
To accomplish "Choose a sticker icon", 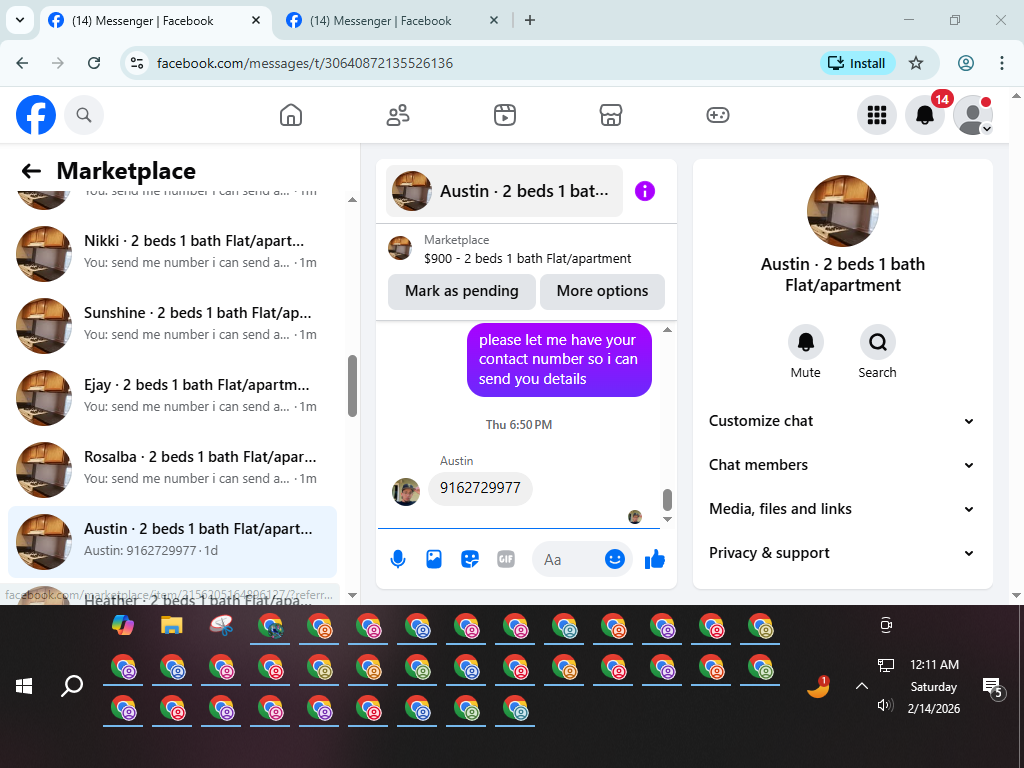I will (x=470, y=560).
